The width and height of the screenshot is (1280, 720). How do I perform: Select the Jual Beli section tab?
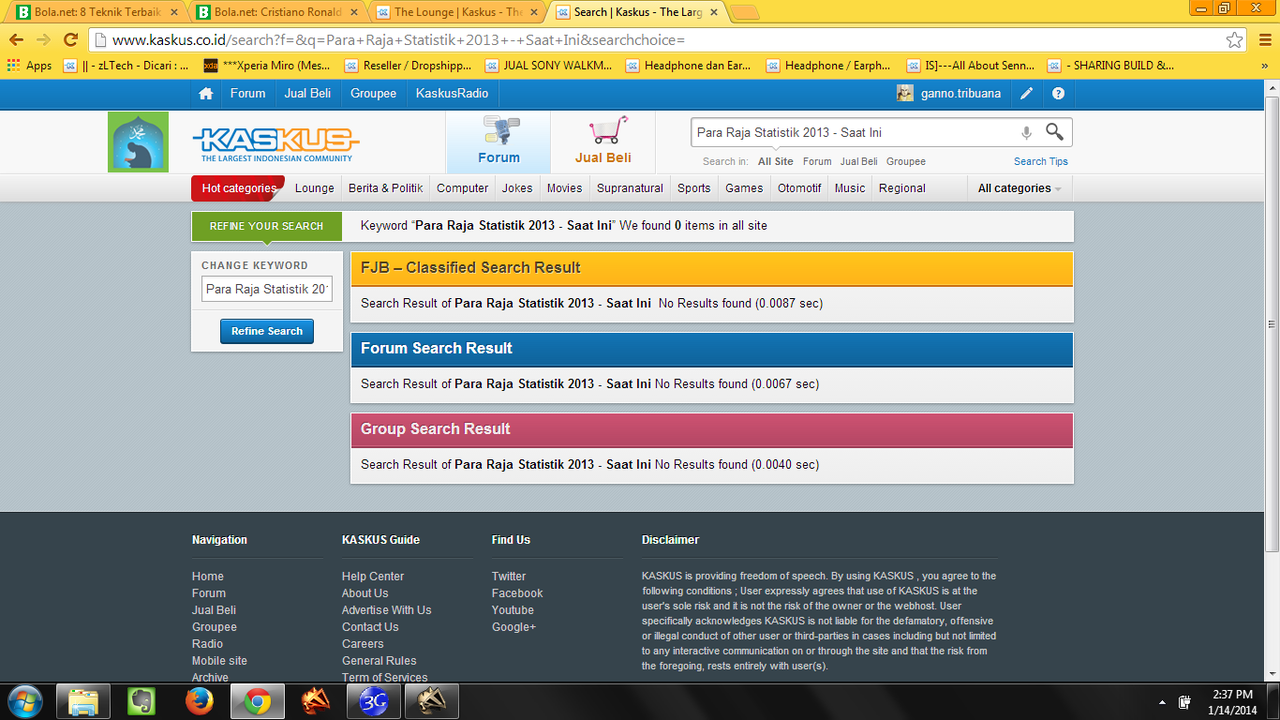[603, 142]
